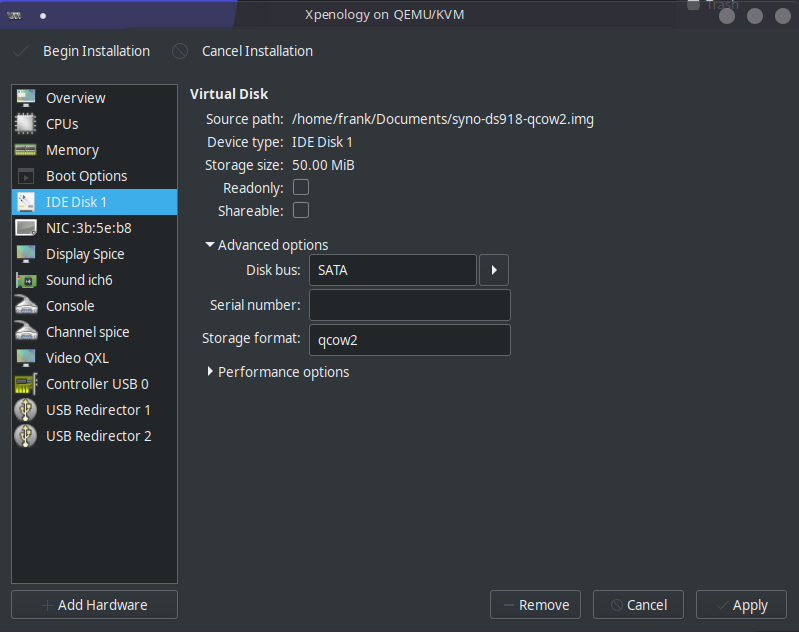Enable the Readonly checkbox

[x=301, y=188]
